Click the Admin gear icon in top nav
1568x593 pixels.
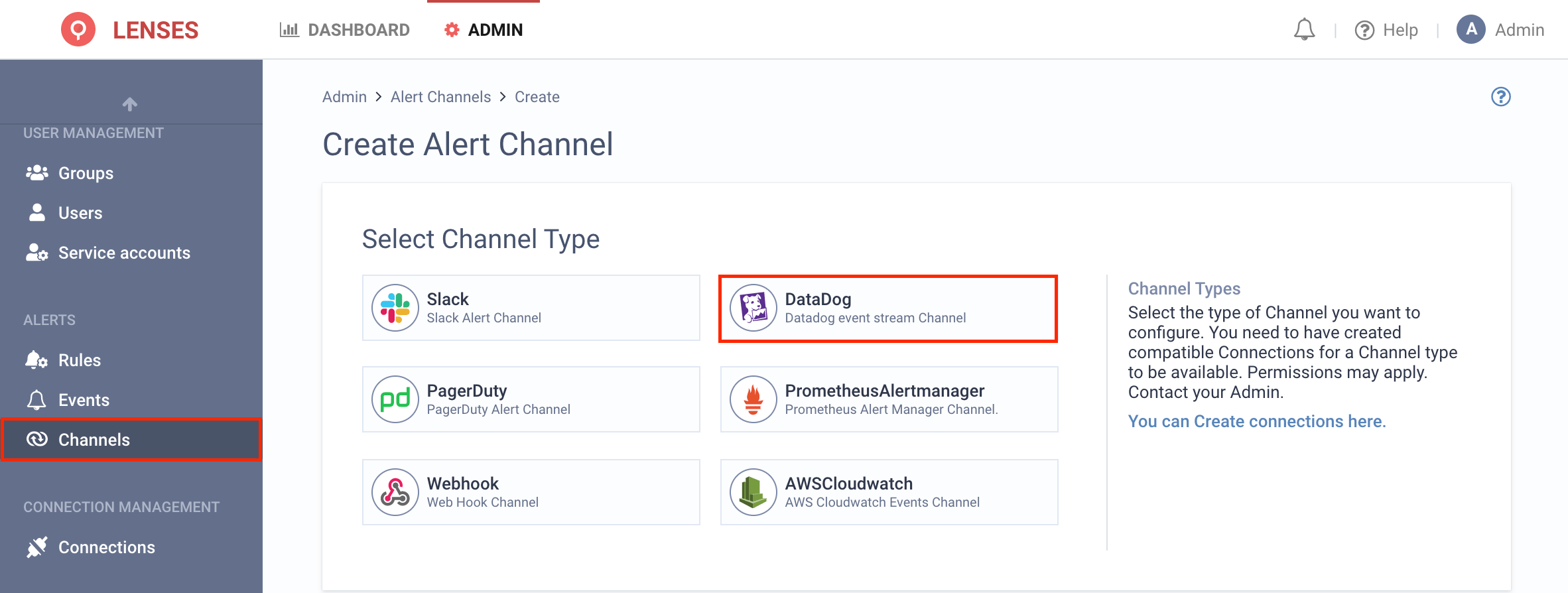tap(452, 30)
